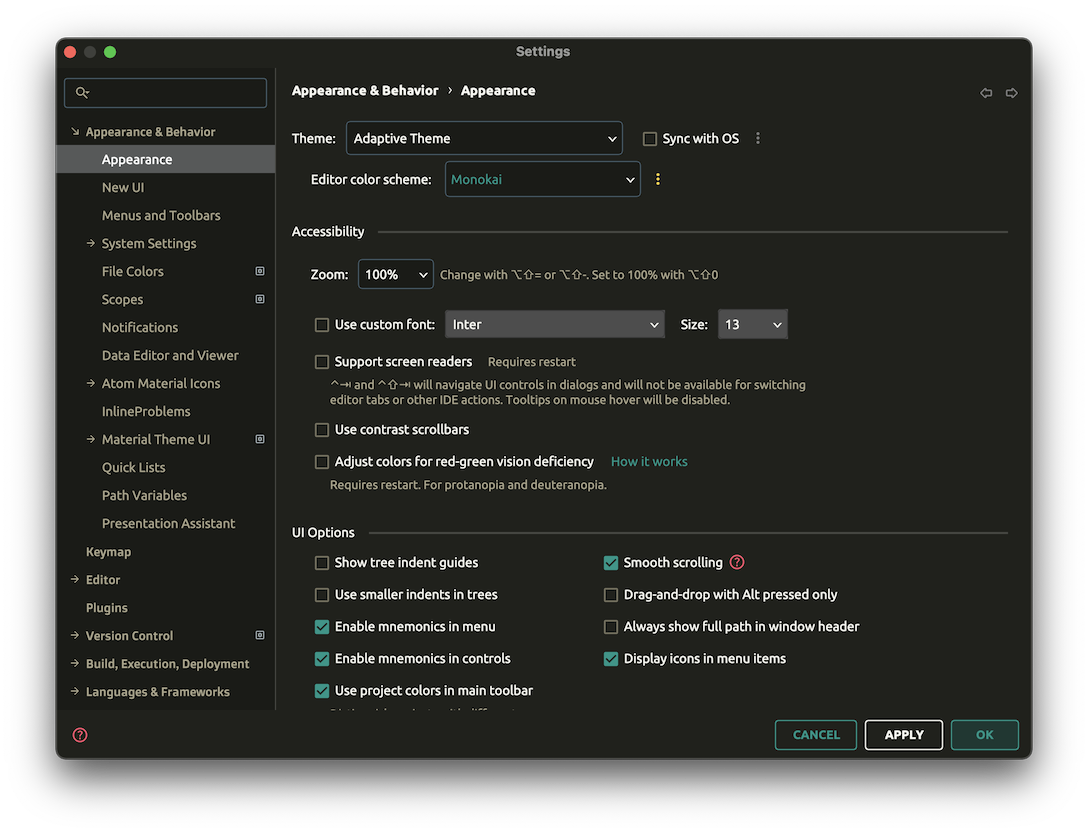
Task: Click the Appearance & Behavior breadcrumb
Action: [365, 90]
